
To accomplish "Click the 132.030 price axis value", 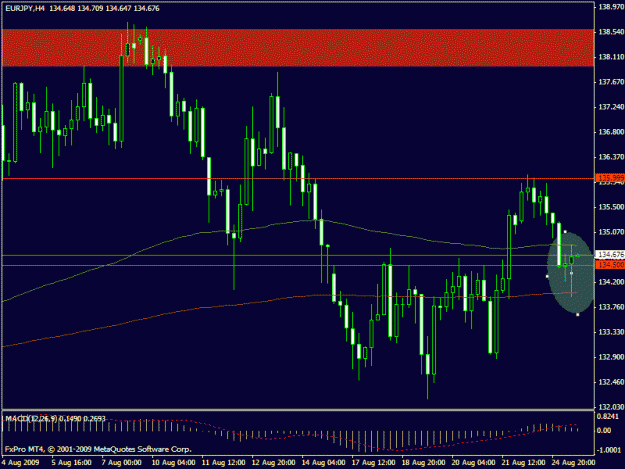I will (x=611, y=407).
